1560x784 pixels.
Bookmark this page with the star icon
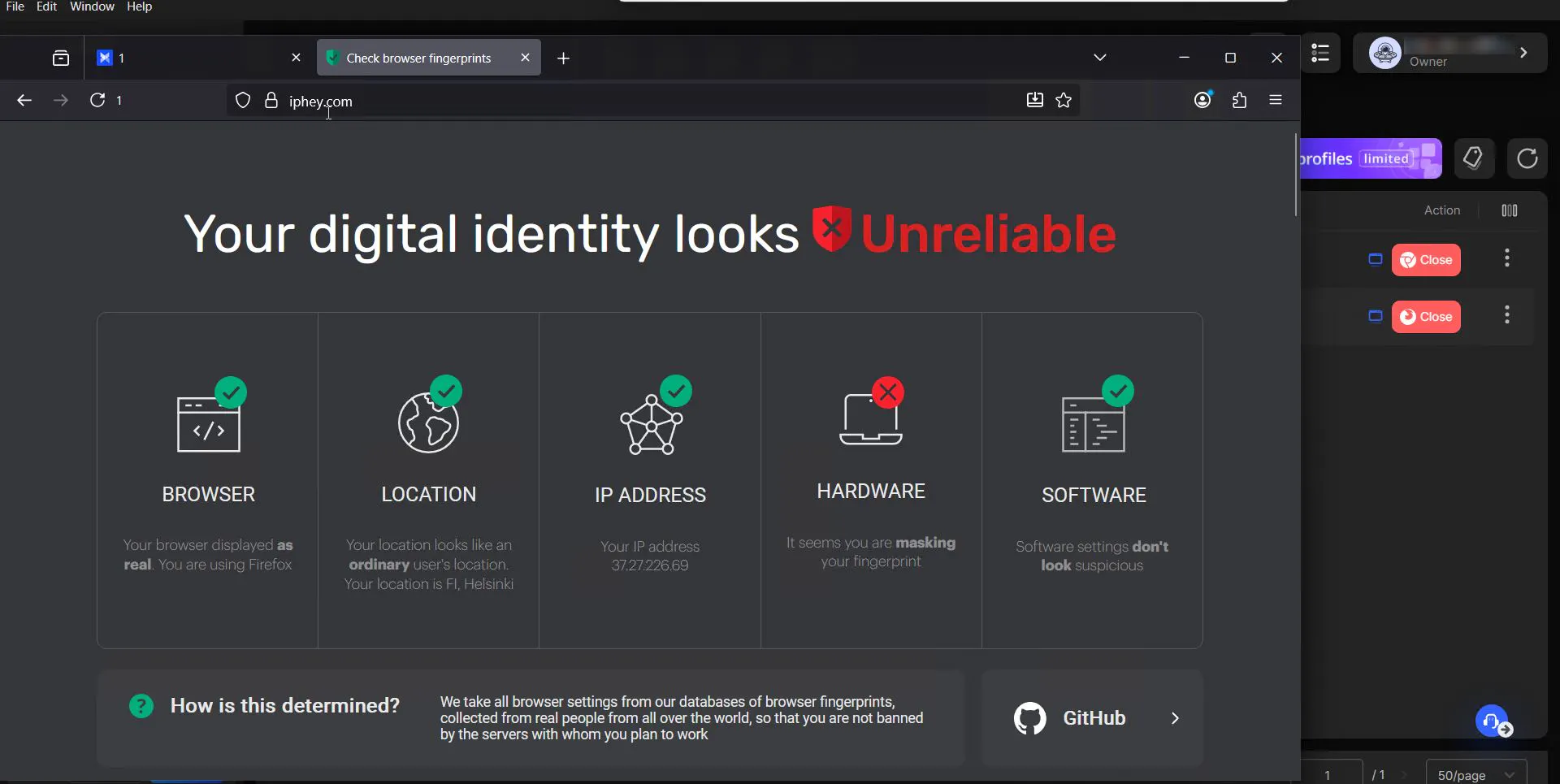tap(1064, 100)
